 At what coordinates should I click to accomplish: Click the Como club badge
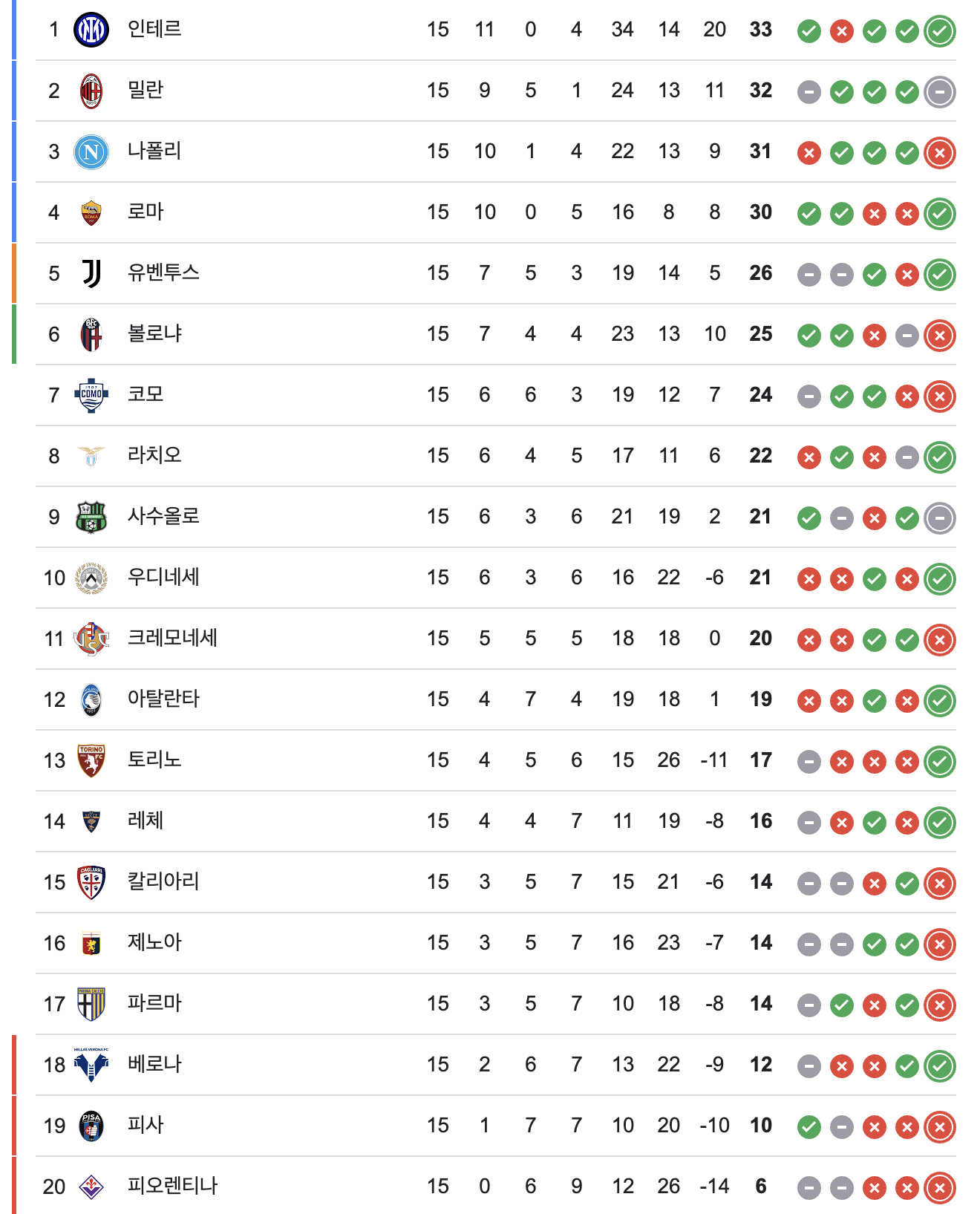(91, 395)
